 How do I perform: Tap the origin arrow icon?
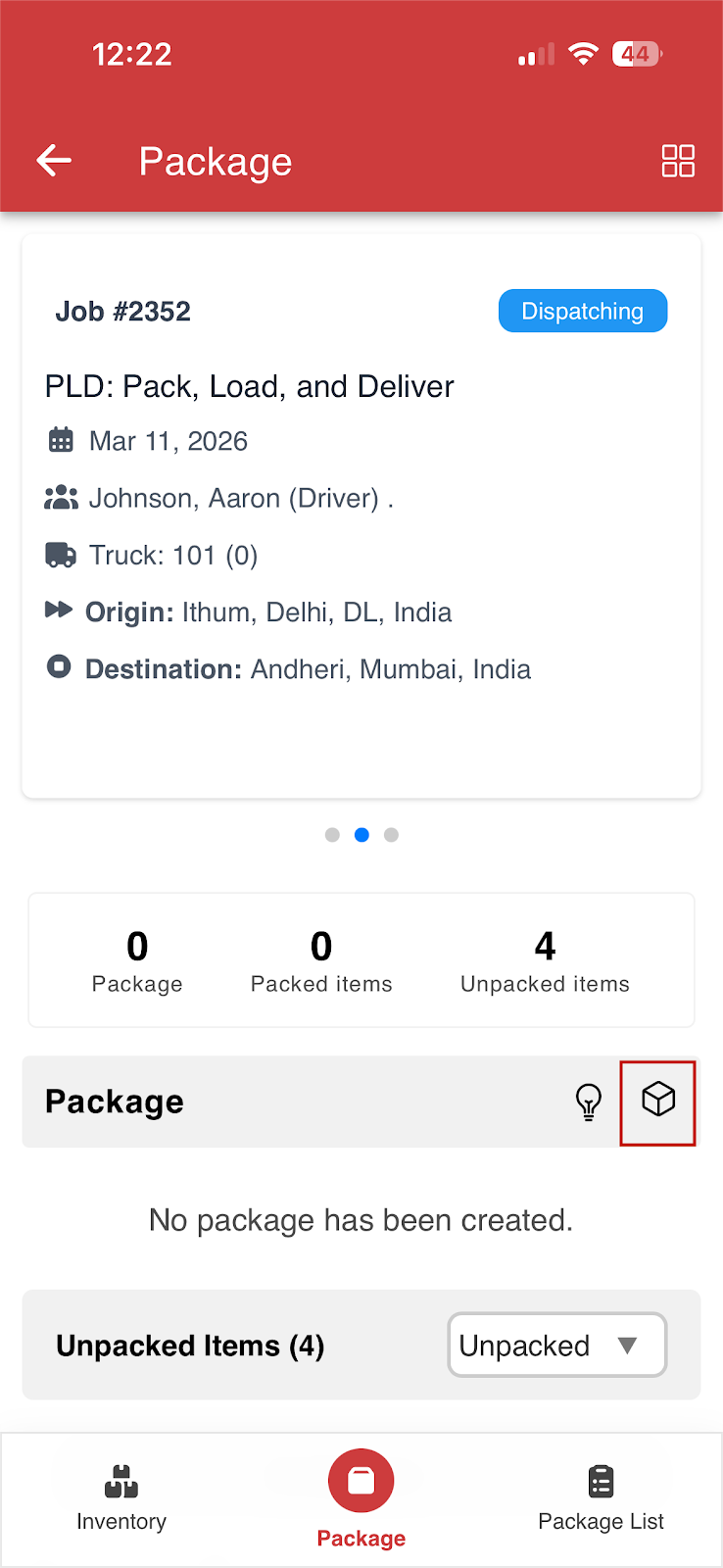tap(59, 611)
